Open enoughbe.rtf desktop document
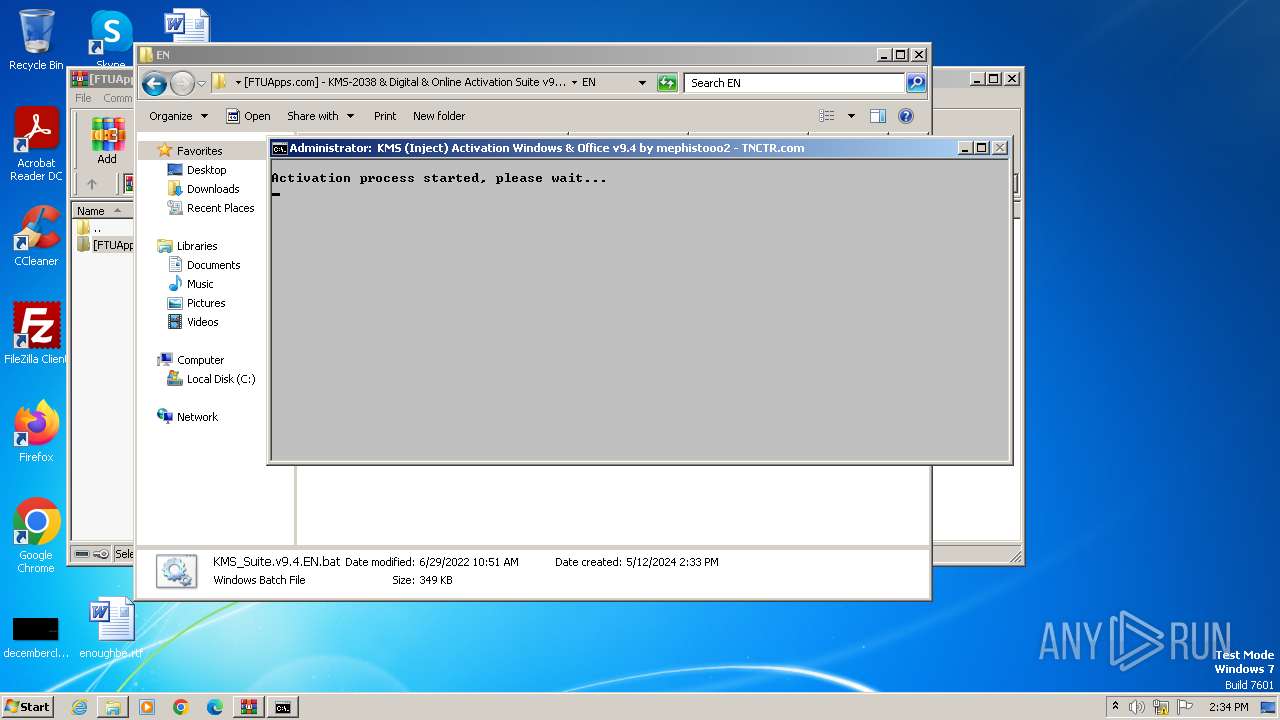1280x720 pixels. (x=111, y=628)
